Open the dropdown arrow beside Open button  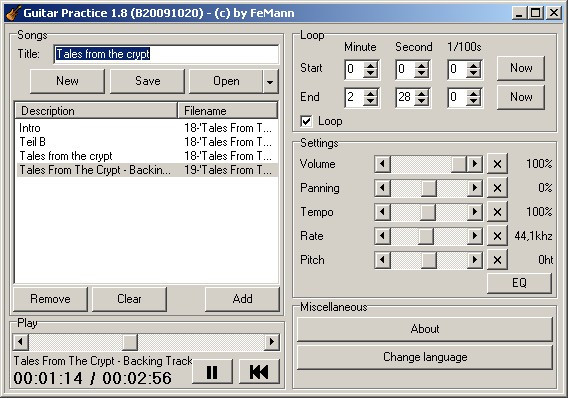coord(270,81)
